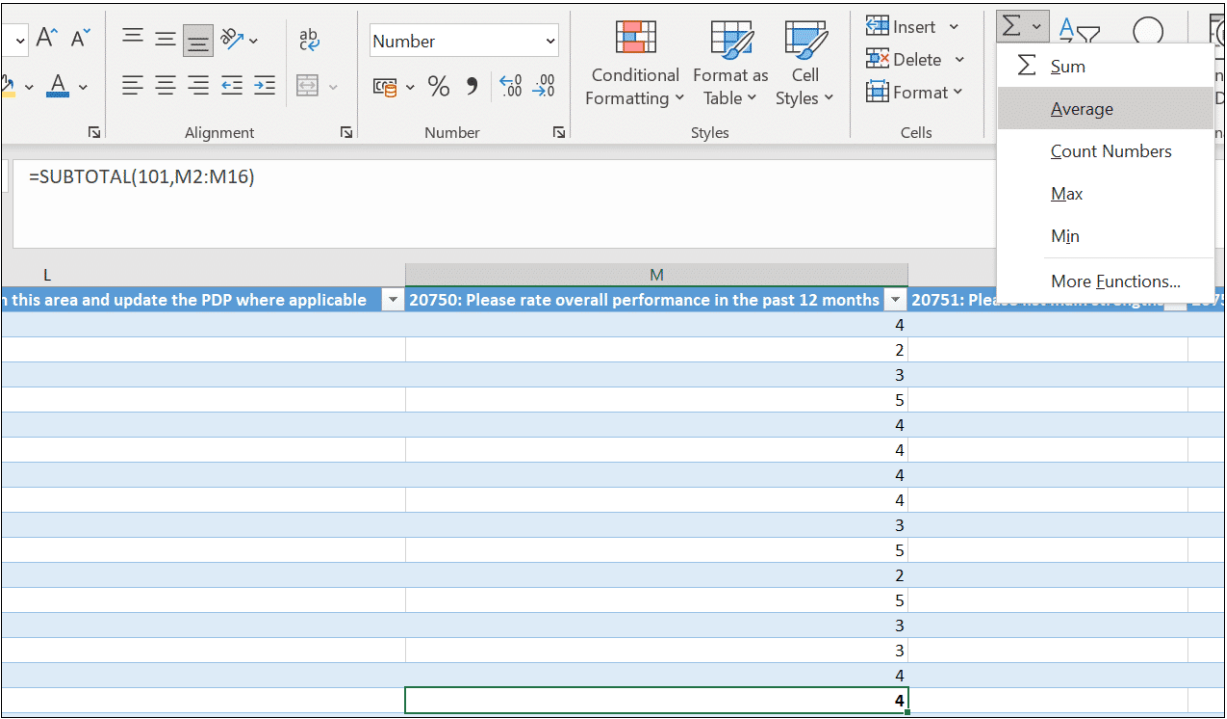Click the Delete cells button
Screen dimensions: 1227x719
[x=916, y=60]
